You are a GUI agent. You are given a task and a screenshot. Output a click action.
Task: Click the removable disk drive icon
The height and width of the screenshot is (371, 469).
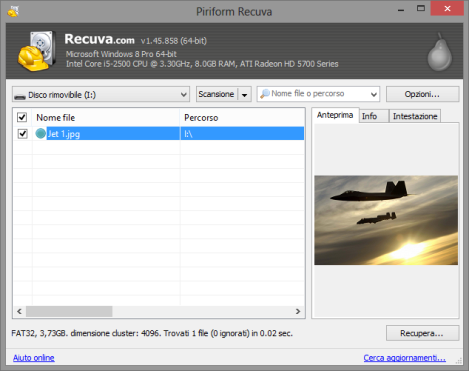tap(20, 96)
